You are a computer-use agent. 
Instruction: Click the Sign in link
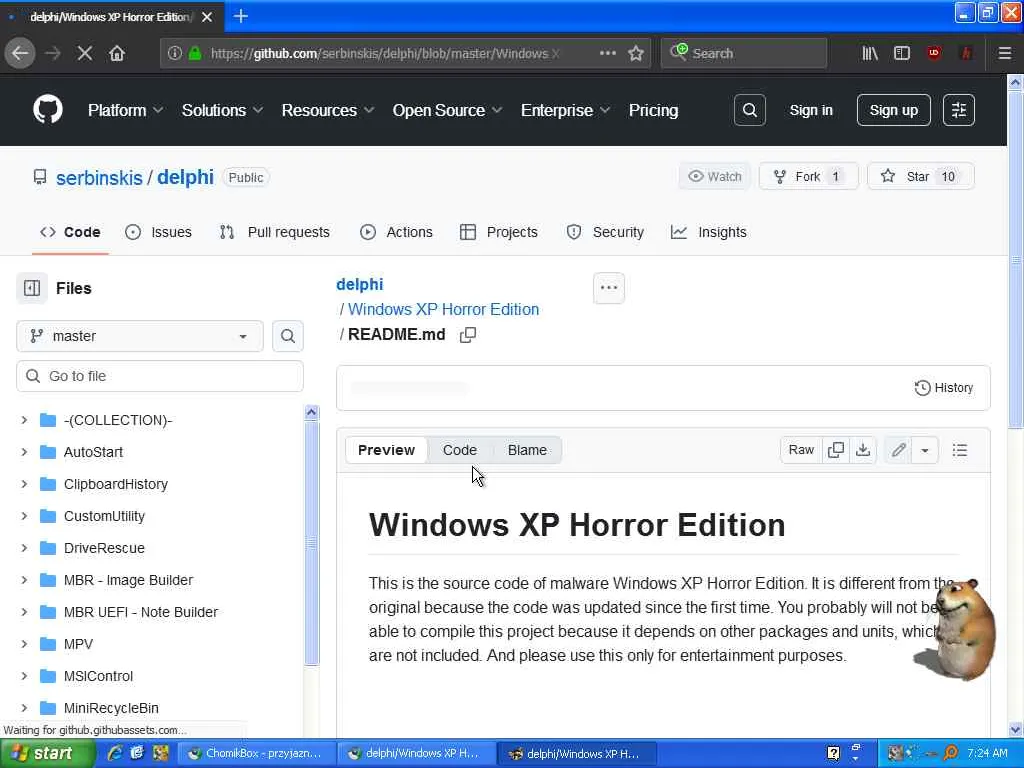(x=811, y=110)
